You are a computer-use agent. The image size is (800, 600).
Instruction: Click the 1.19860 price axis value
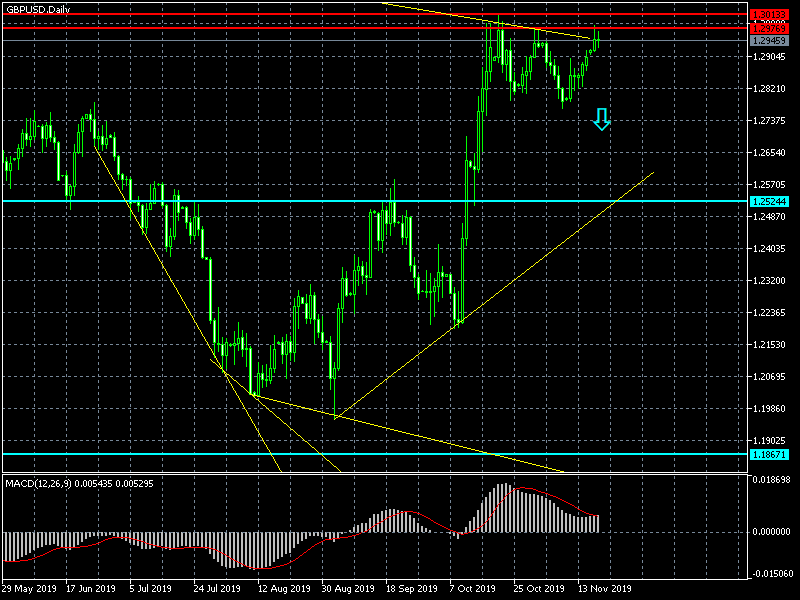769,409
